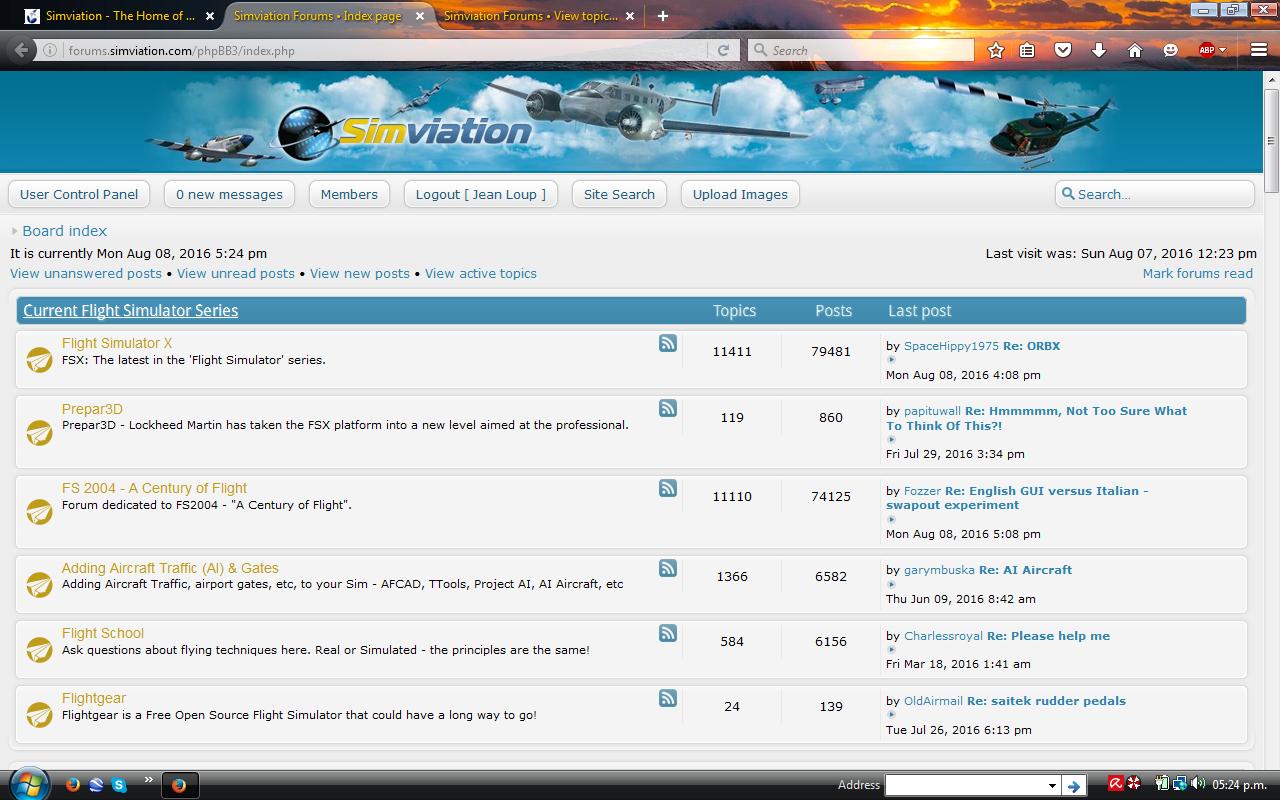
Task: Show your bookmarks list icon
Action: click(x=1028, y=50)
